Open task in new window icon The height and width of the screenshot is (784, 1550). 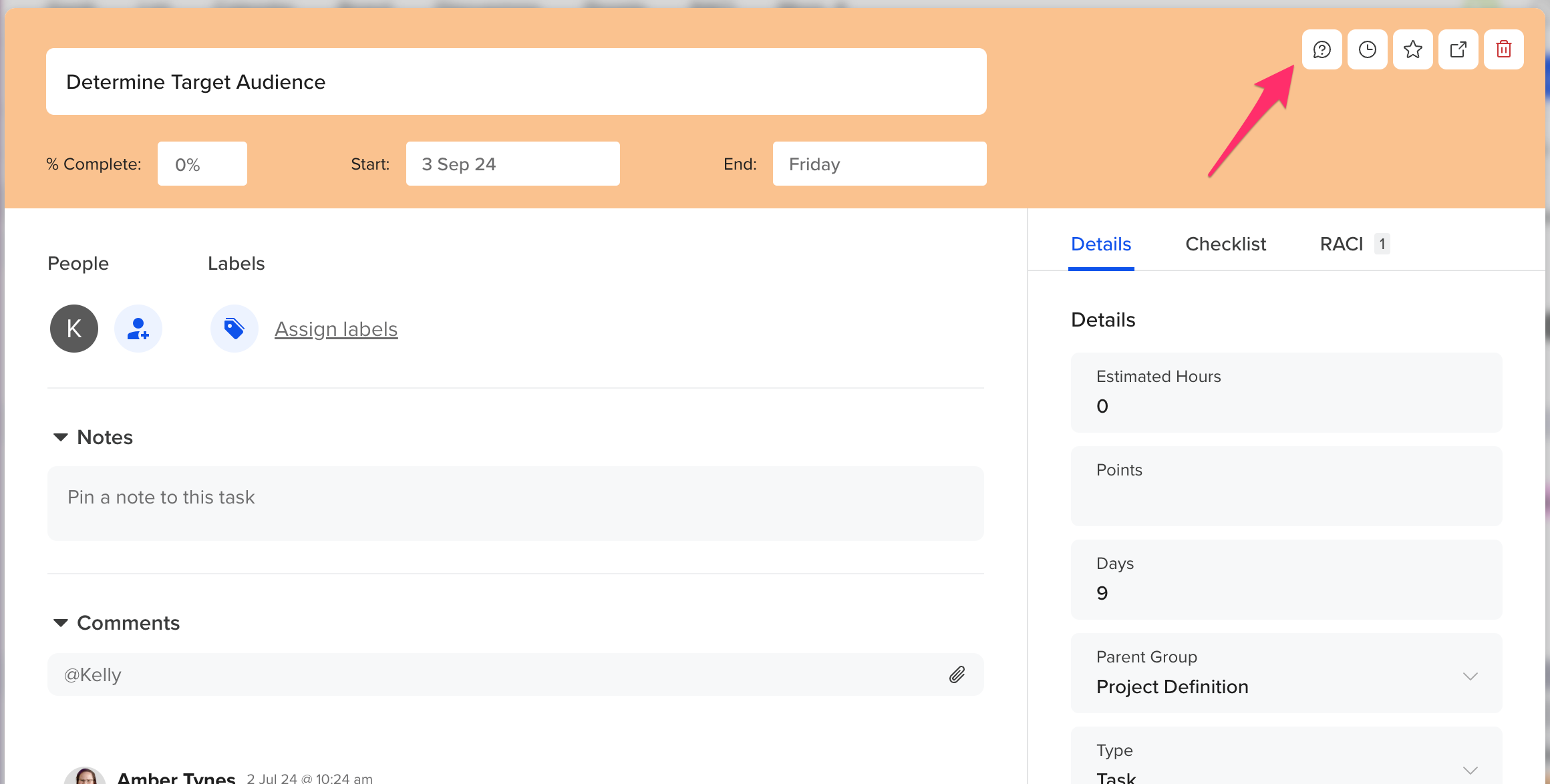click(x=1458, y=49)
